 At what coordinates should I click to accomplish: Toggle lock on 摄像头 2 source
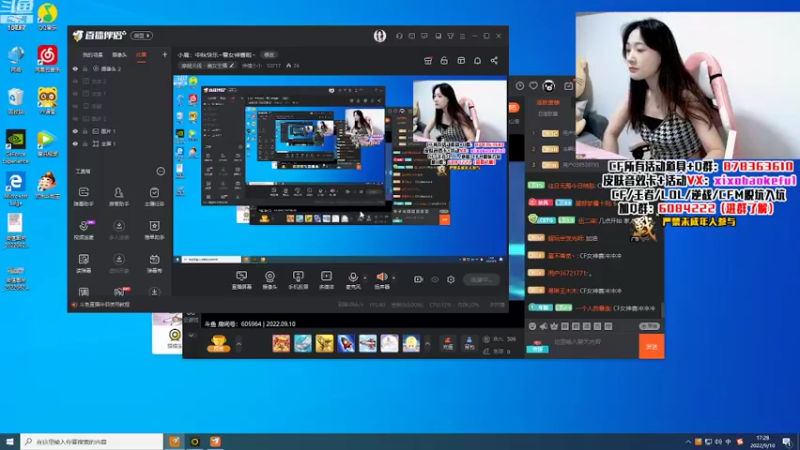coord(85,68)
